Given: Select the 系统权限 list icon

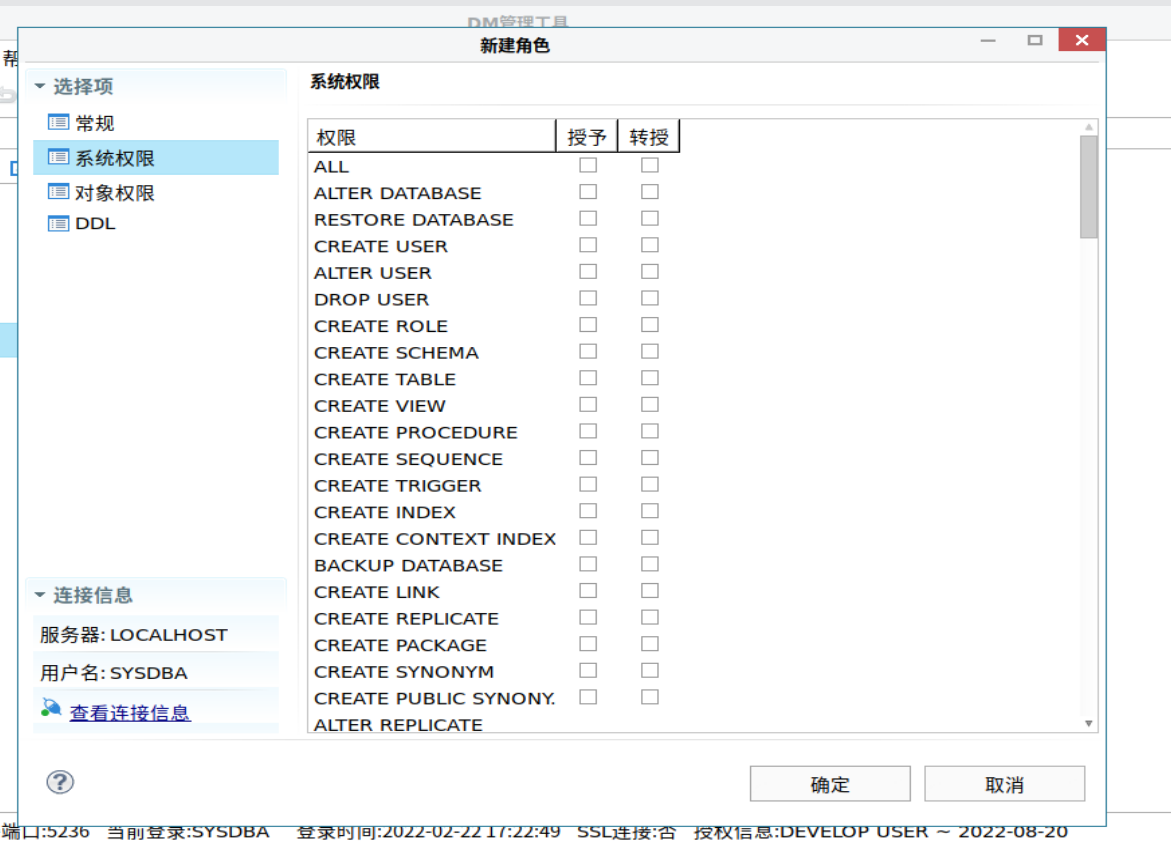Looking at the screenshot, I should click(59, 156).
